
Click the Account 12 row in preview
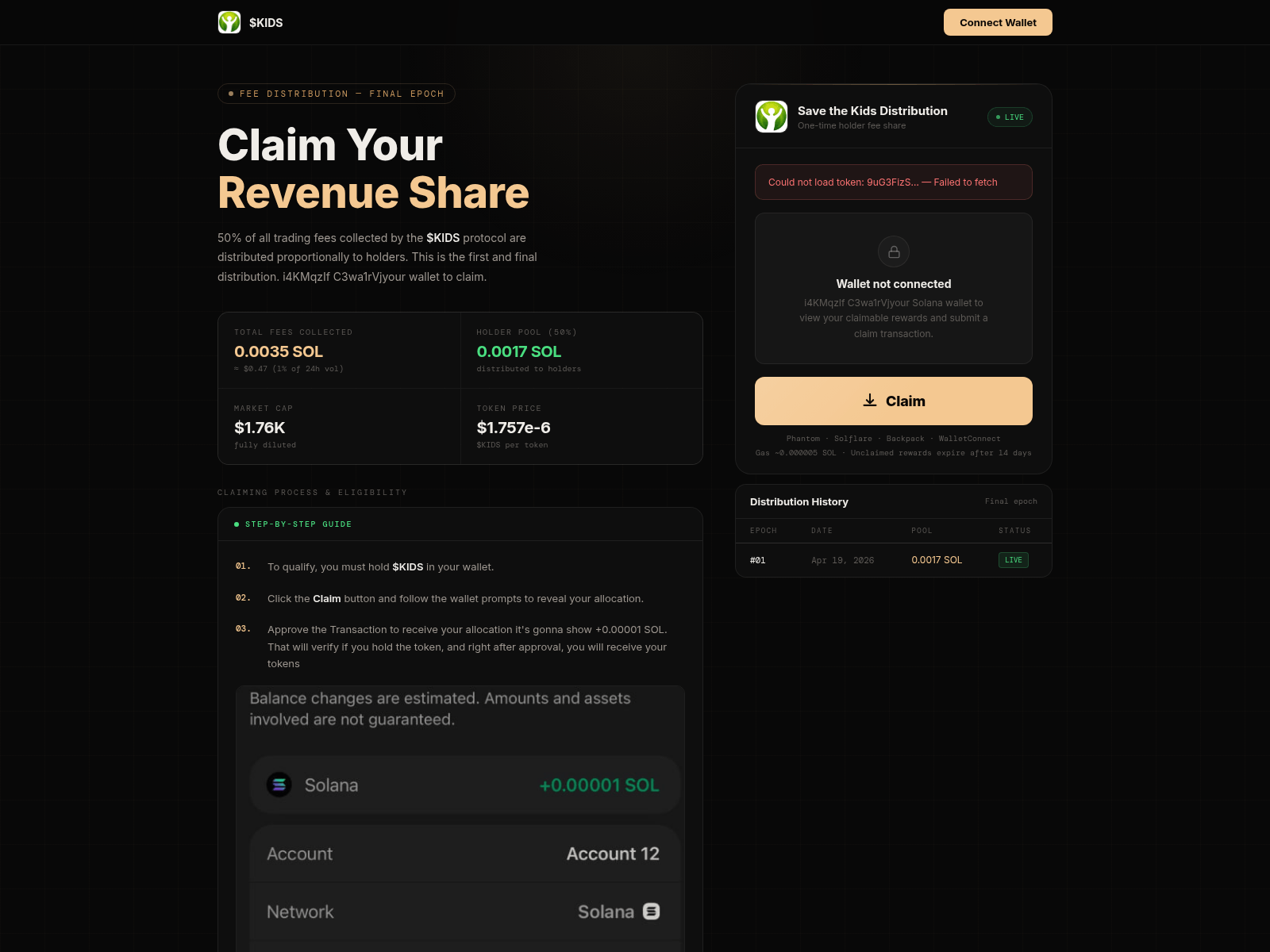coord(464,854)
